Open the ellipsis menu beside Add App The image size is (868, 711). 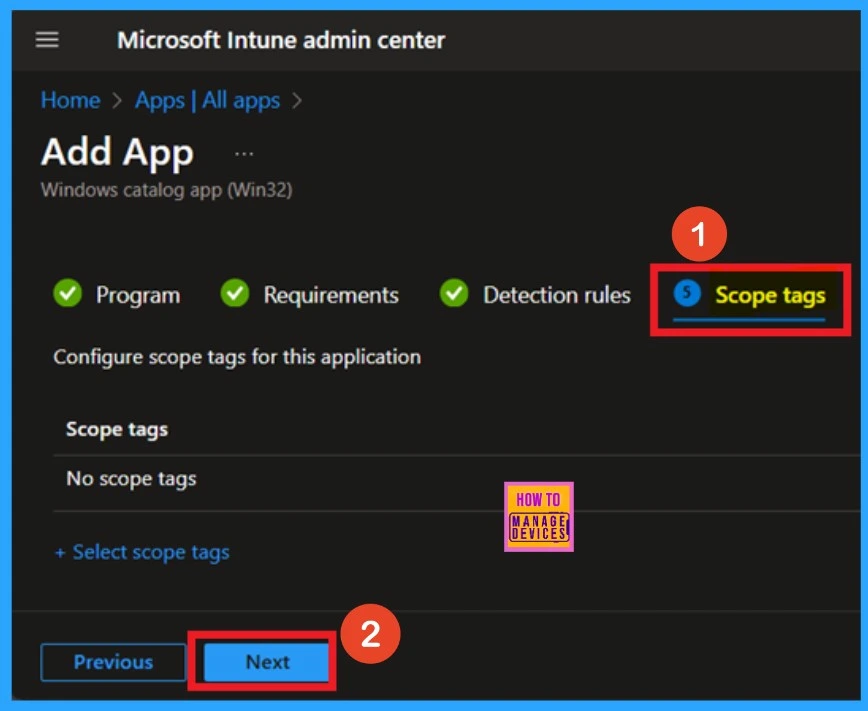(x=244, y=154)
